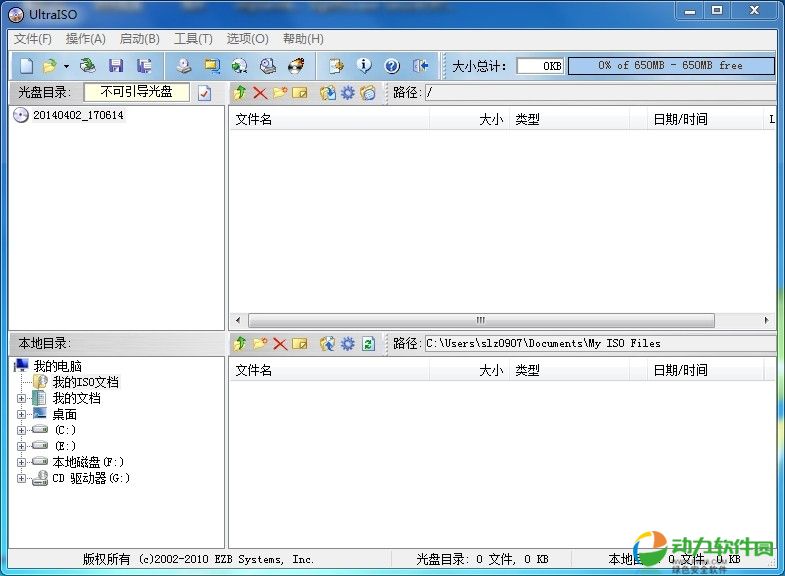785x576 pixels.
Task: Click the New file icon in toolbar
Action: [26, 66]
